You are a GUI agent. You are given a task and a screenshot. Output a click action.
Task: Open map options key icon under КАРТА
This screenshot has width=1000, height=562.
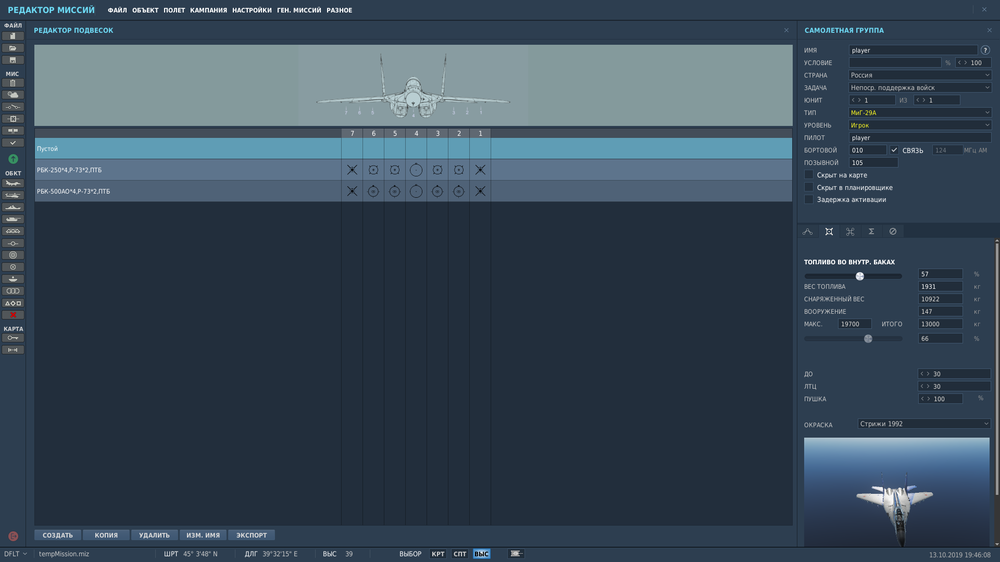point(13,338)
